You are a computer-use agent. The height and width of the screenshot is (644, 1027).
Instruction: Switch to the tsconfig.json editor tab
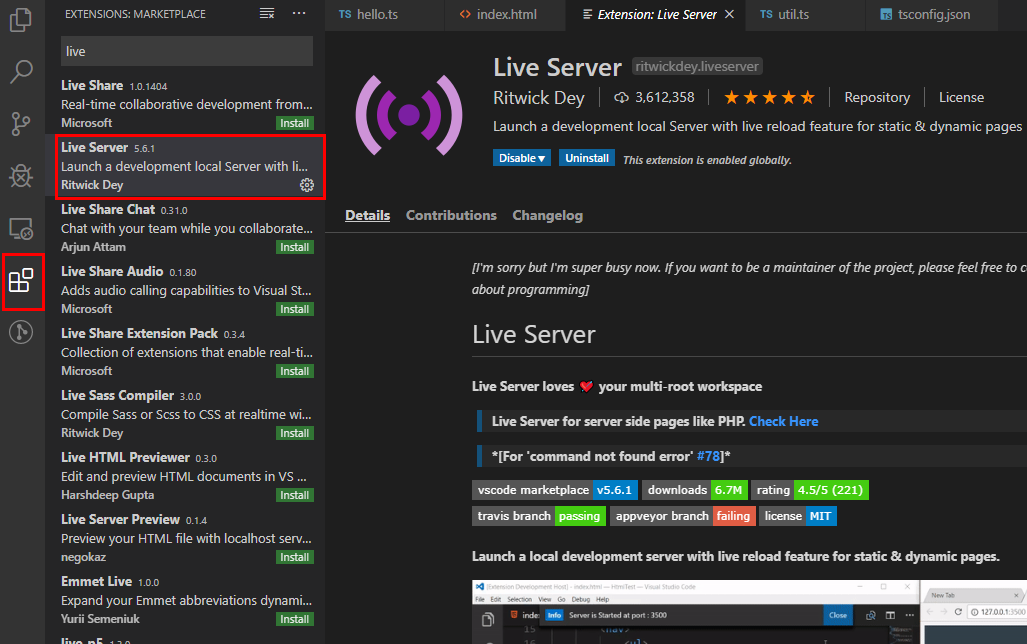click(932, 14)
